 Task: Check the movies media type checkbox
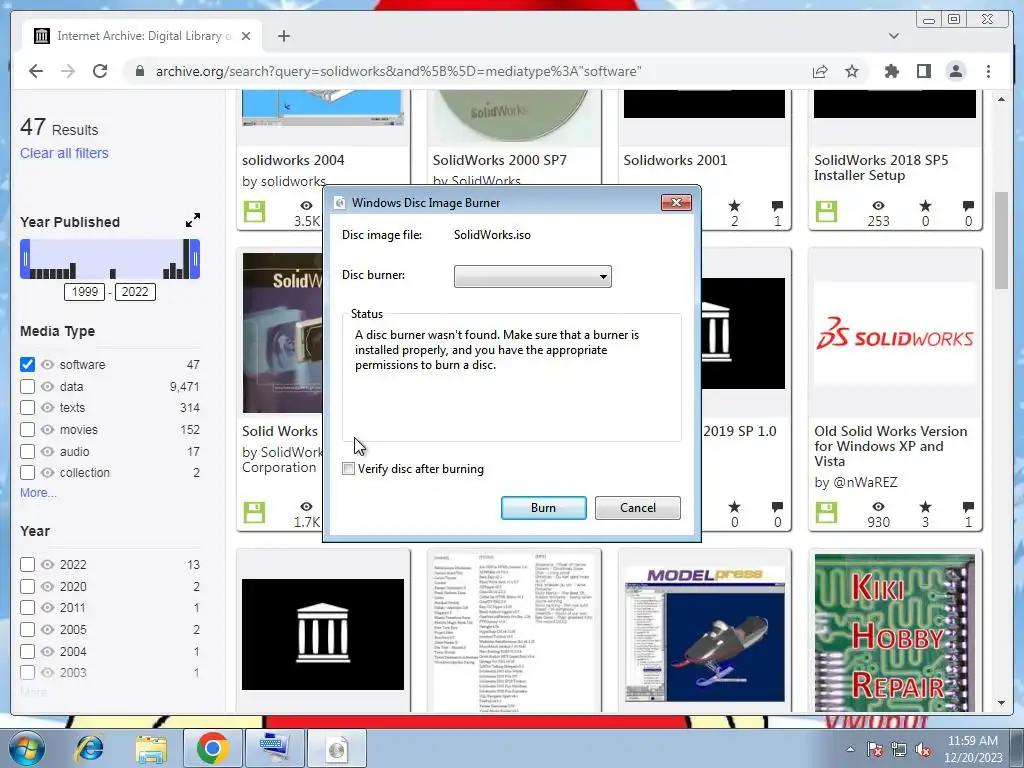click(27, 430)
